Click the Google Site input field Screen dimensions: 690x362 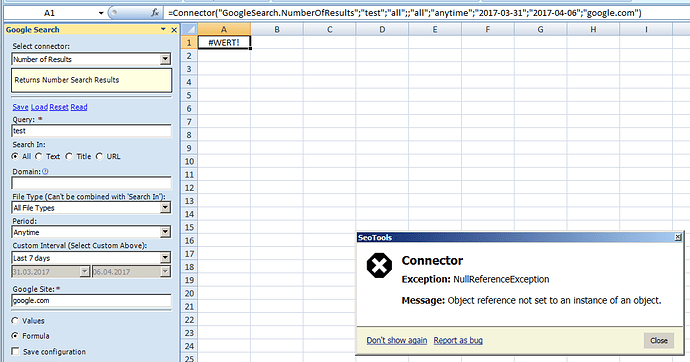(x=92, y=301)
